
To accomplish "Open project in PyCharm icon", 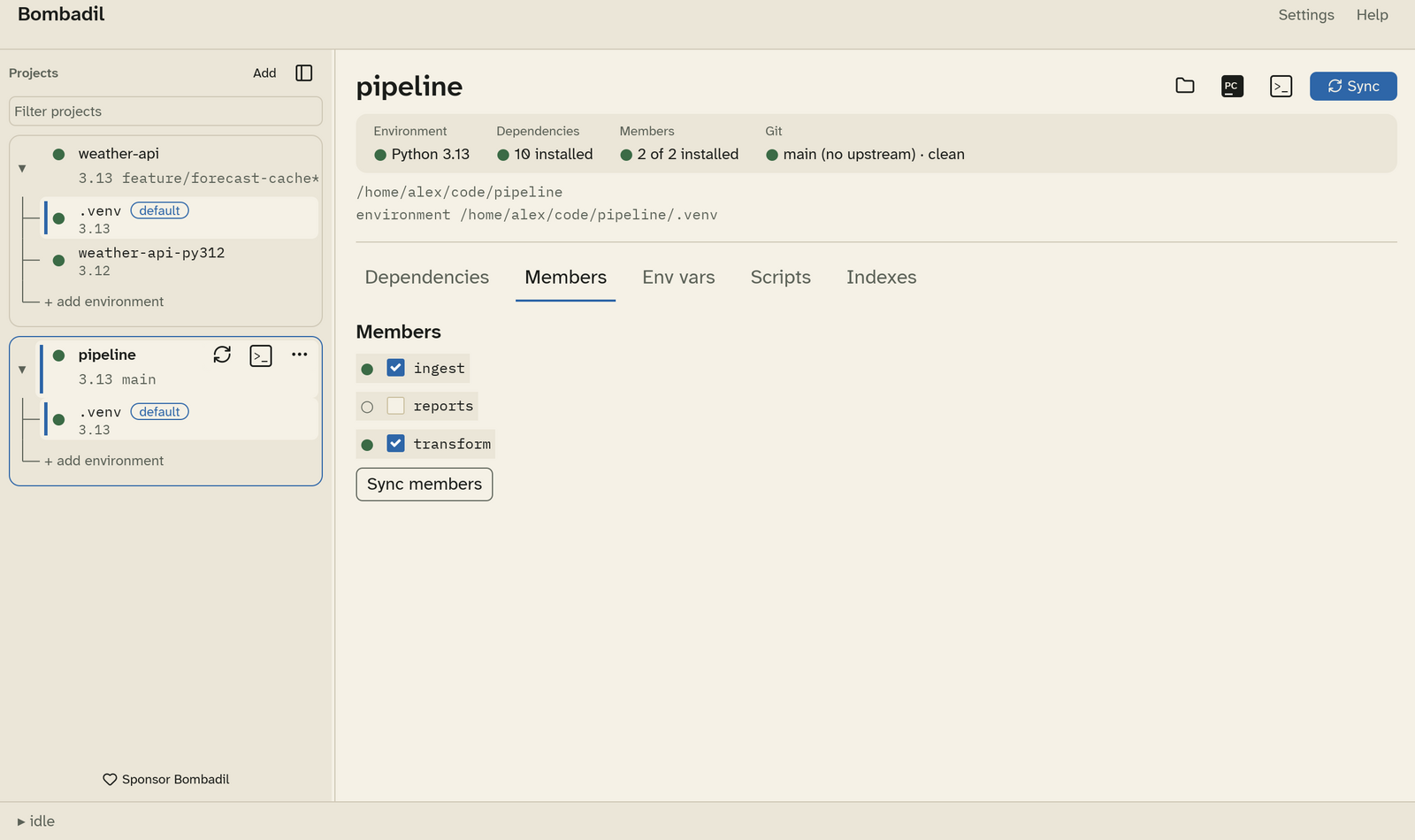I will 1232,86.
